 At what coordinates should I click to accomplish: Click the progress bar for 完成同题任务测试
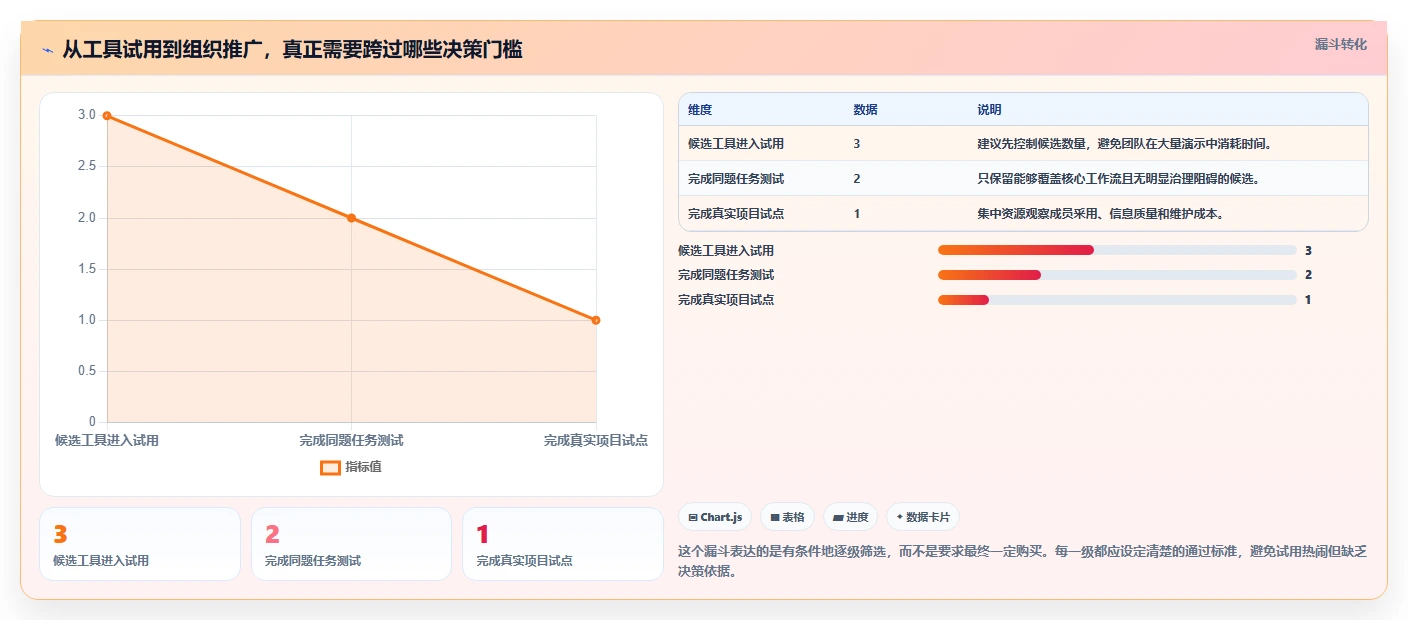pos(1117,275)
